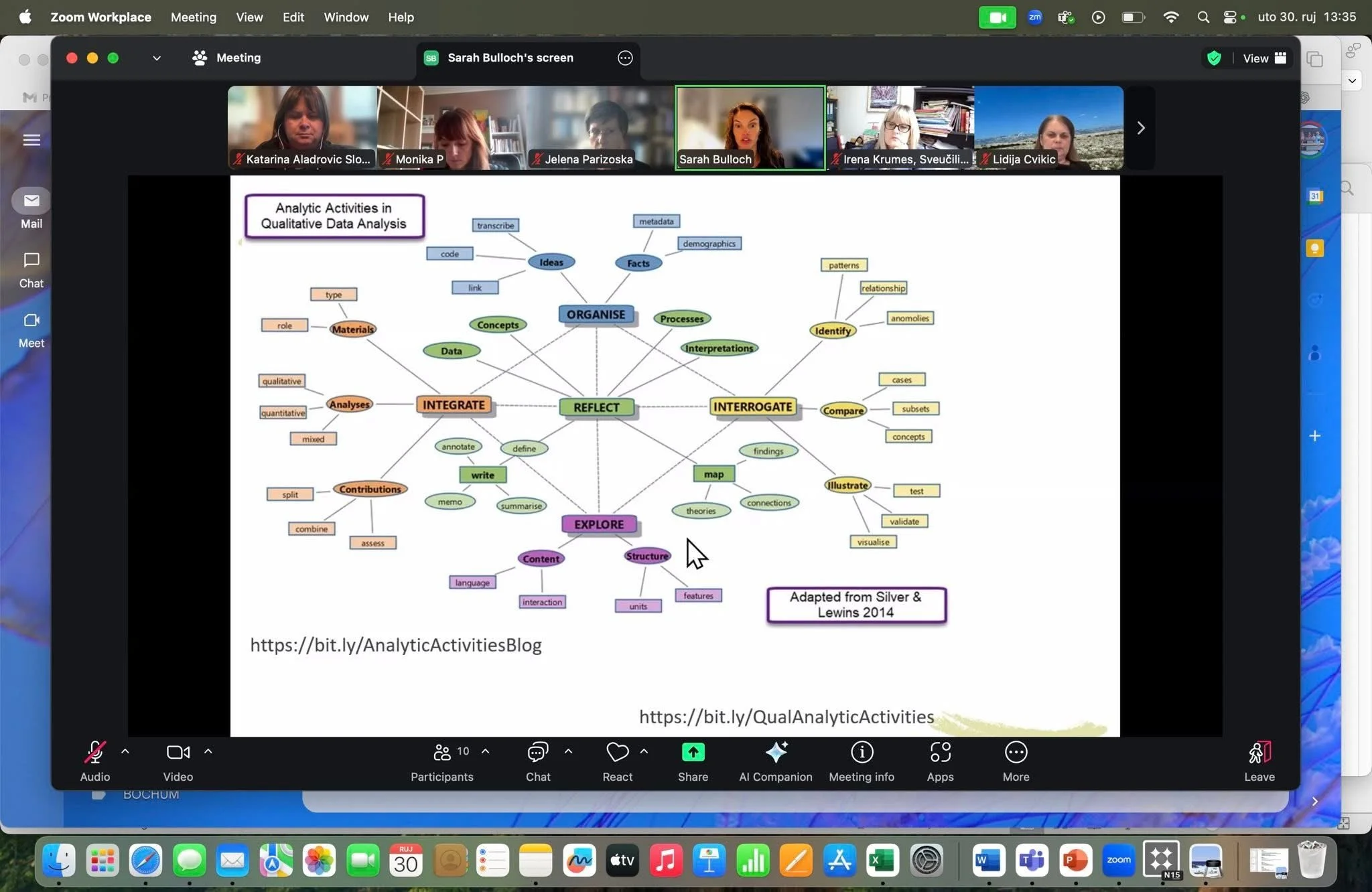This screenshot has height=892, width=1372.
Task: Unmute the microphone via Audio button
Action: point(95,753)
